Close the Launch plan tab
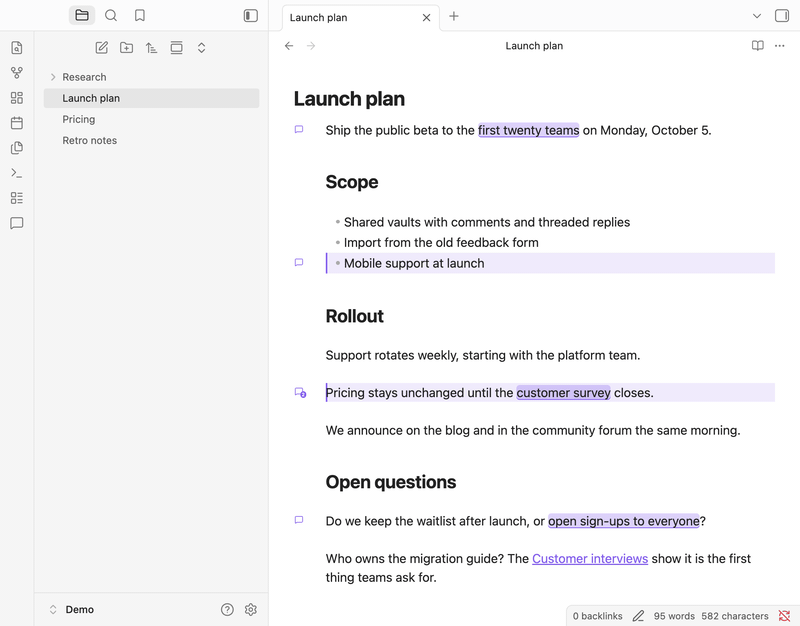800x626 pixels. 427,17
